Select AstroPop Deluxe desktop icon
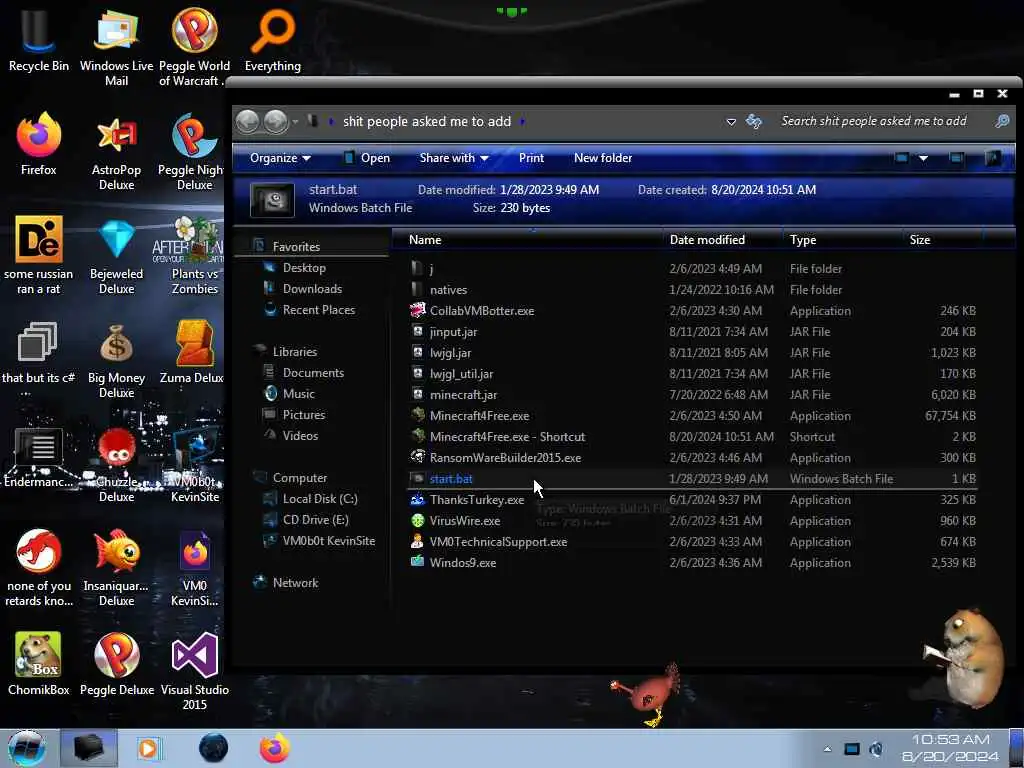The width and height of the screenshot is (1024, 768). (x=116, y=152)
